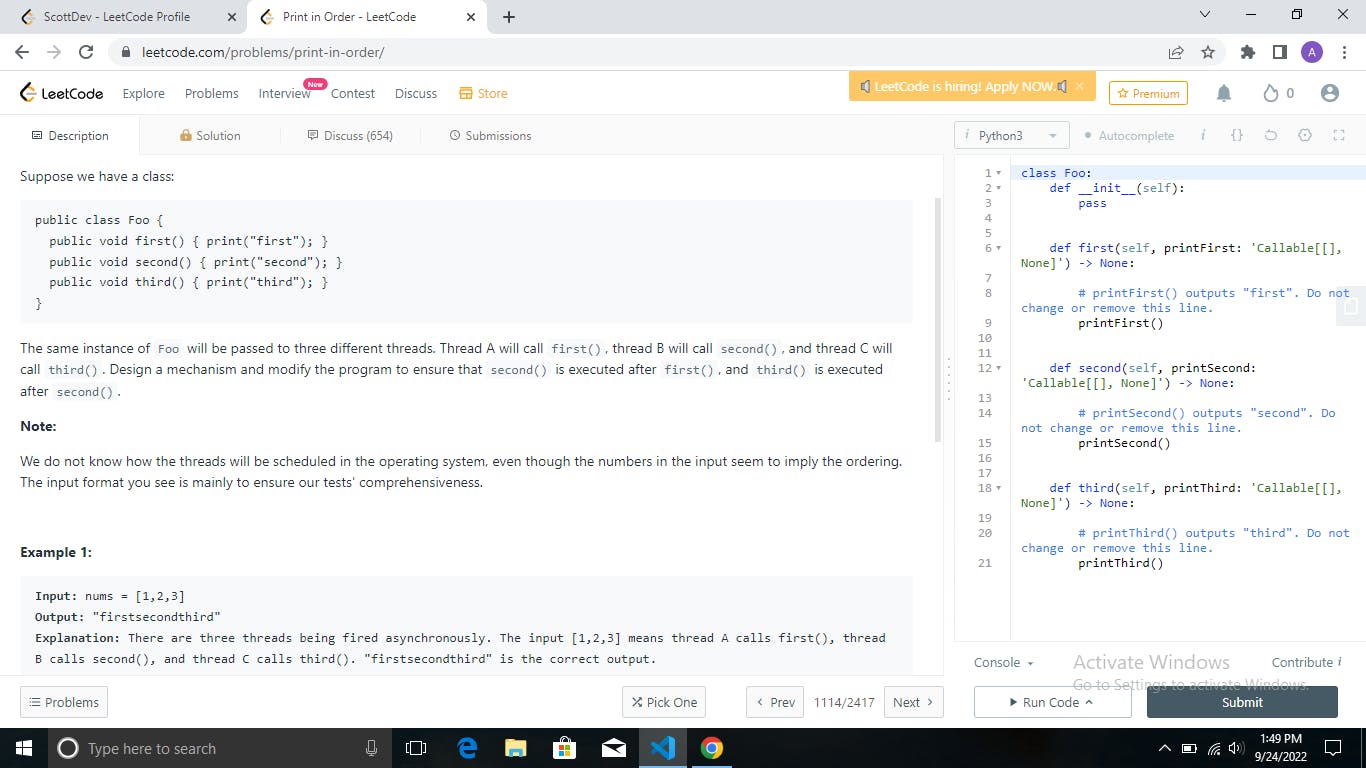The height and width of the screenshot is (768, 1366).
Task: Launch Microsoft Edge from taskbar
Action: pos(467,748)
